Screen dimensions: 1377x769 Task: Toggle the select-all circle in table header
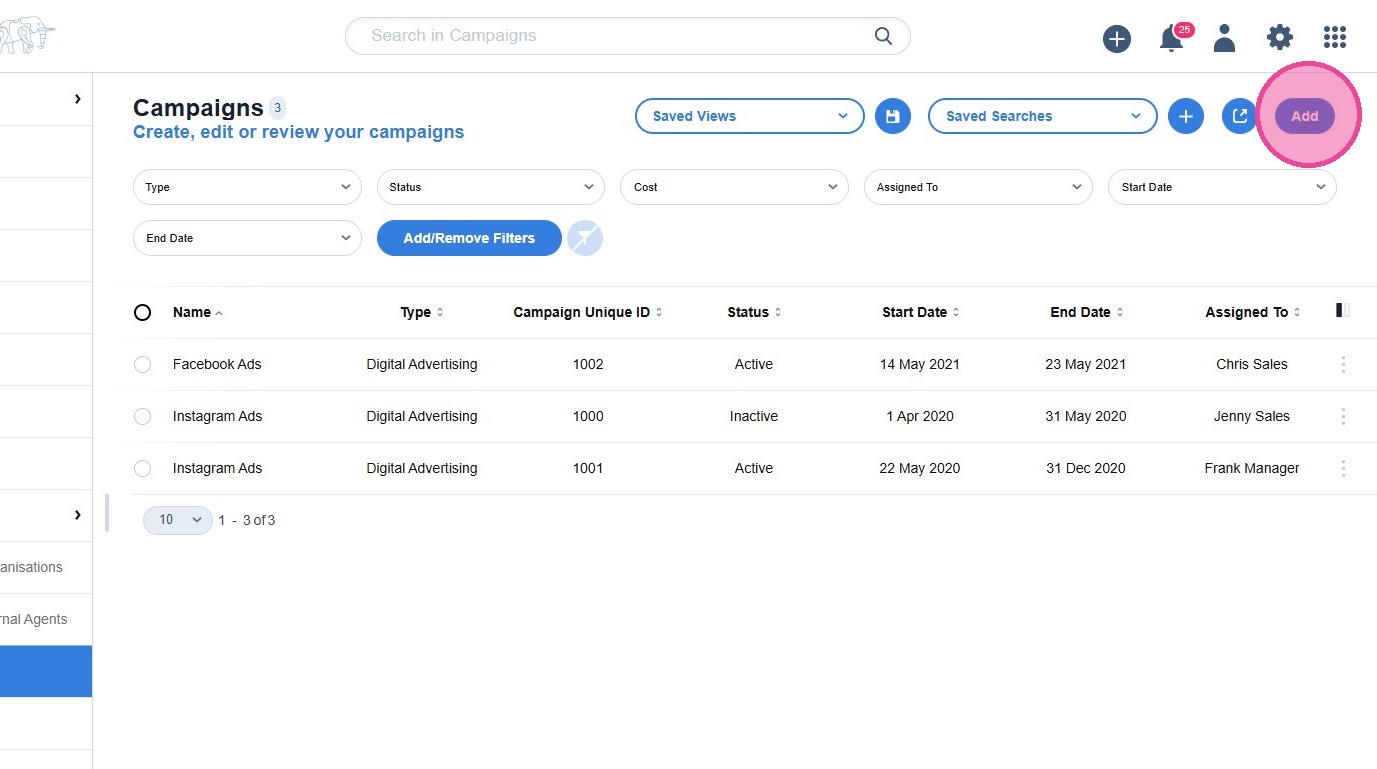(x=142, y=313)
